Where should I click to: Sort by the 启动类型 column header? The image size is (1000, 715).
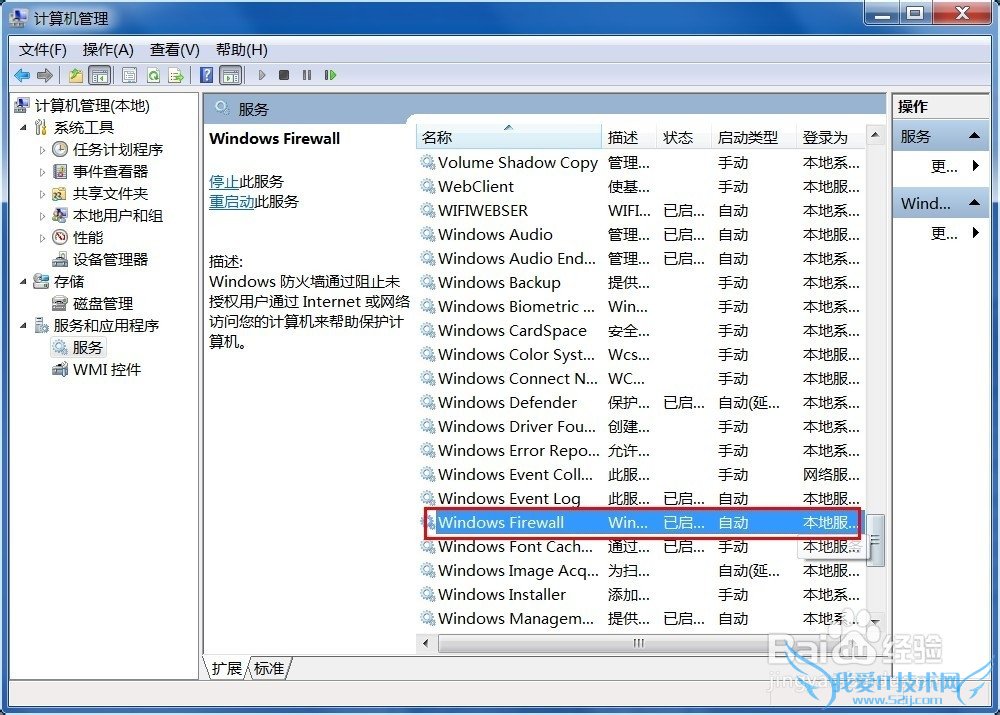tap(753, 137)
